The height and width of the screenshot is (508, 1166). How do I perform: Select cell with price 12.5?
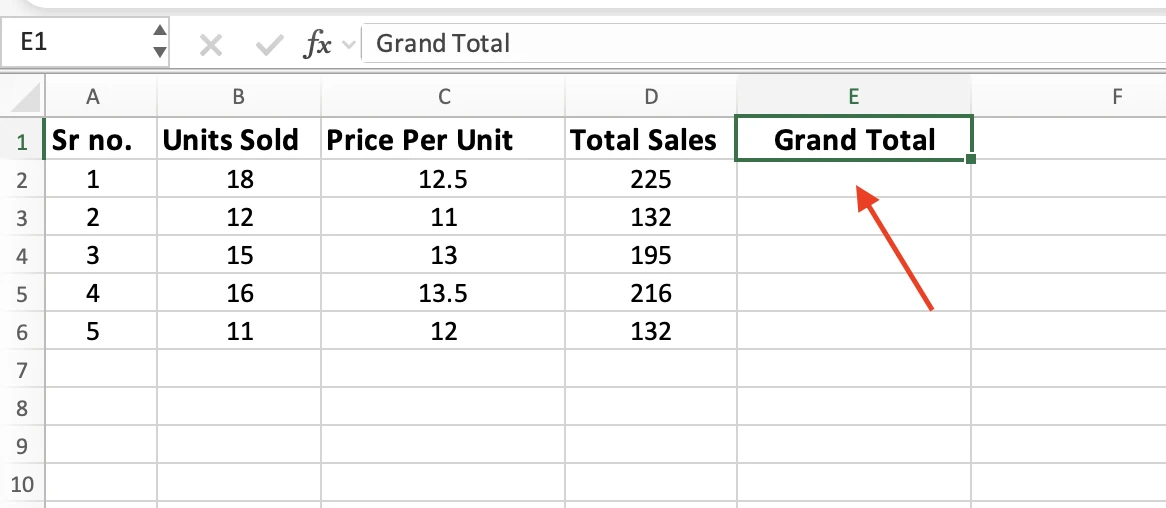point(443,179)
